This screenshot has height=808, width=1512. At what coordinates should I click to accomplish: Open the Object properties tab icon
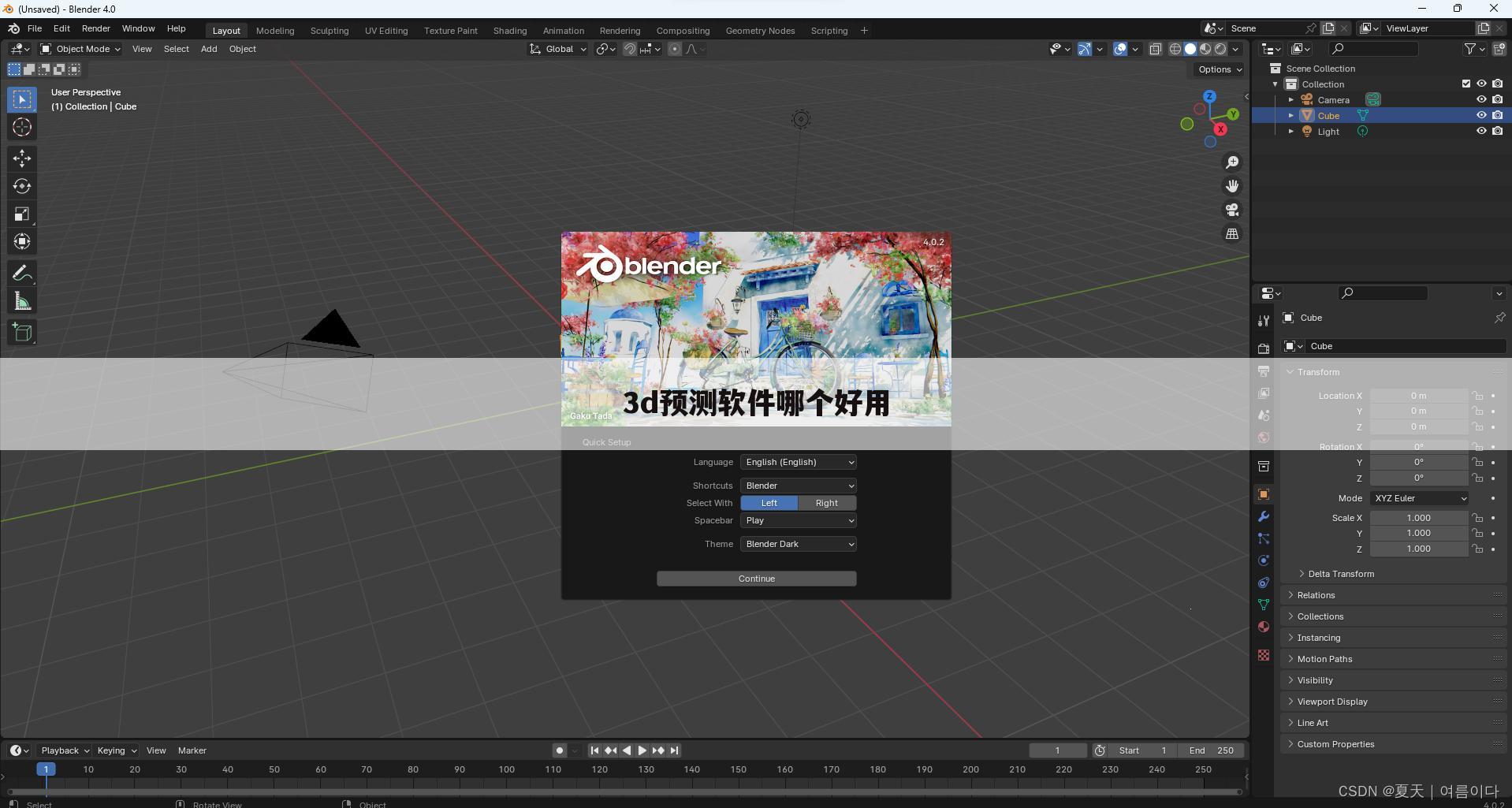[1264, 494]
